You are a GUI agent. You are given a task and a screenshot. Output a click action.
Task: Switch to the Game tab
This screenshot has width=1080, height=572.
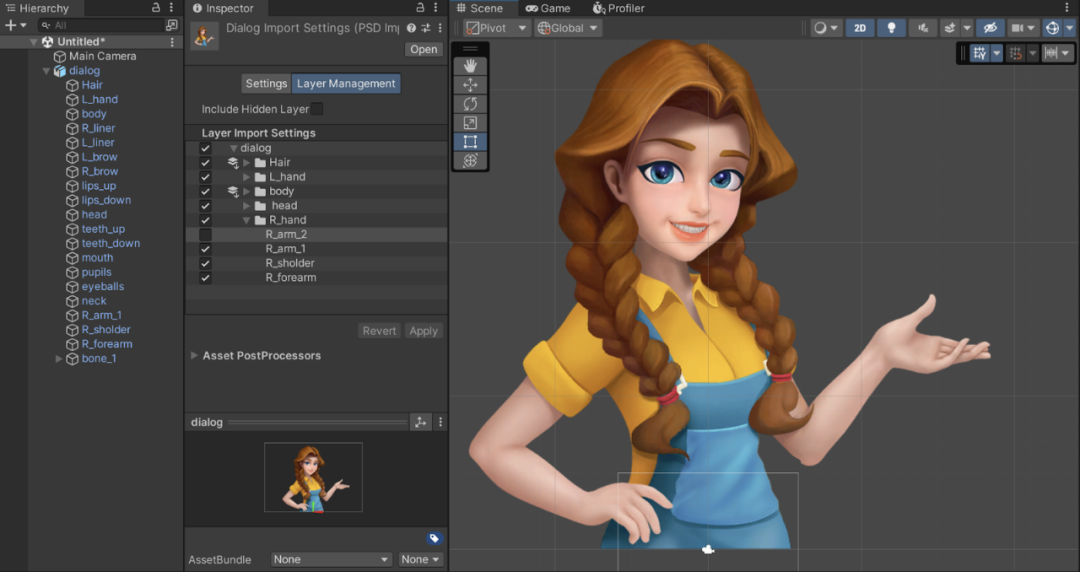pyautogui.click(x=548, y=8)
